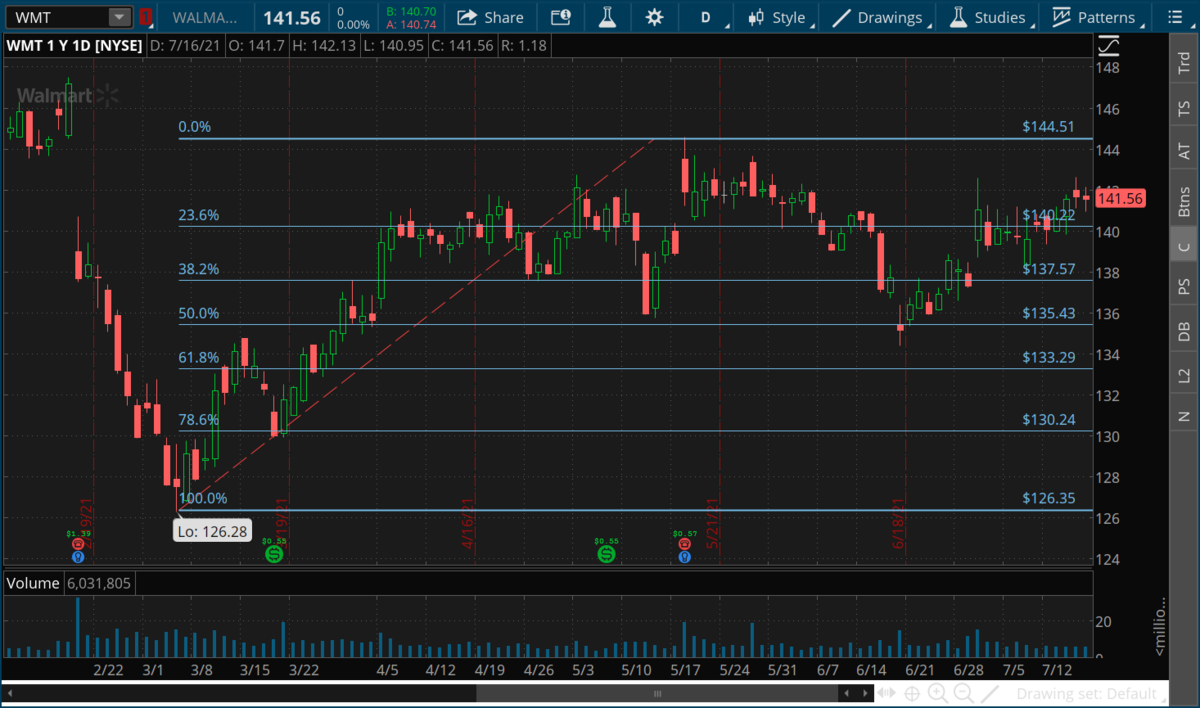Click the red earnings phone icon near 5/17
The width and height of the screenshot is (1200, 708).
685,544
